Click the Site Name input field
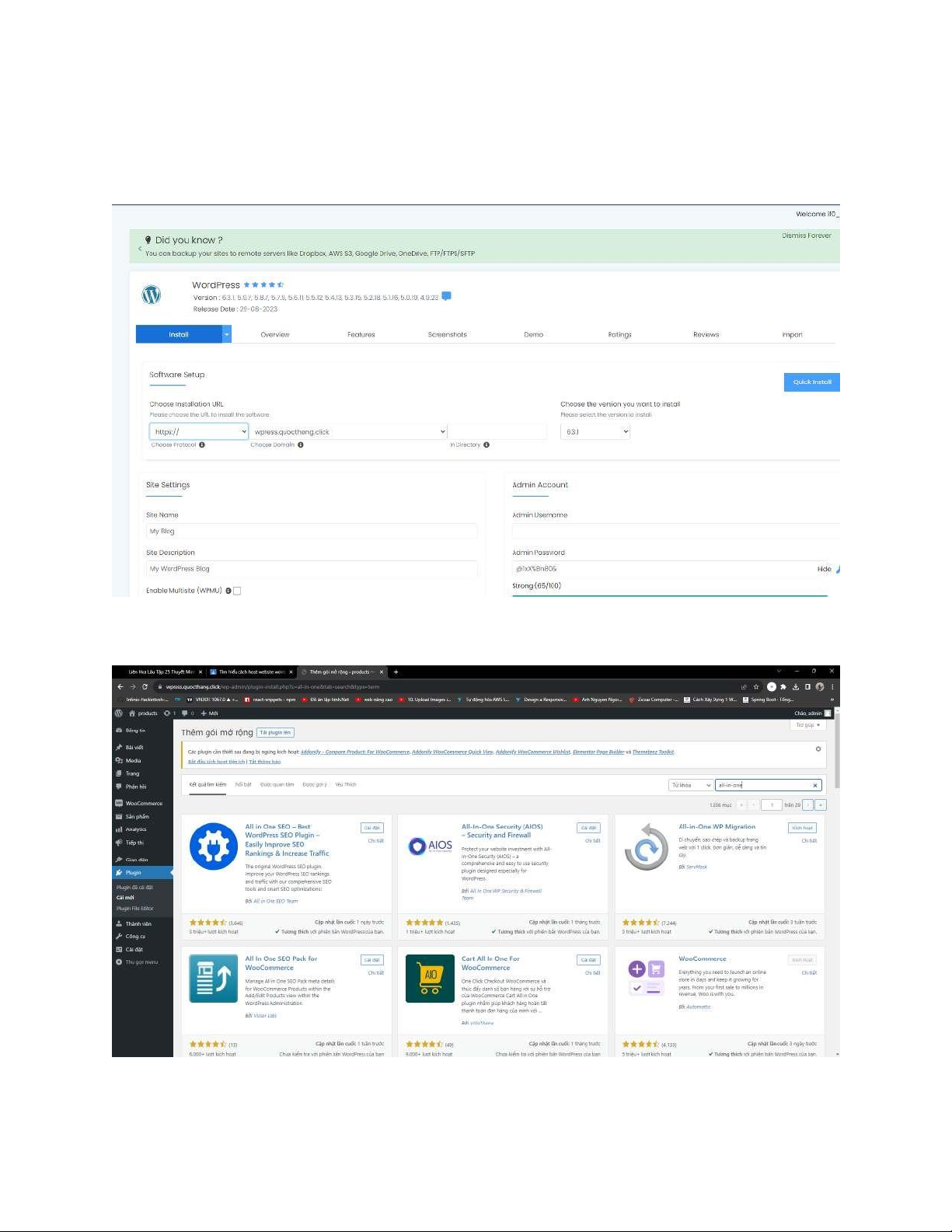Image resolution: width=952 pixels, height=1232 pixels. [312, 532]
